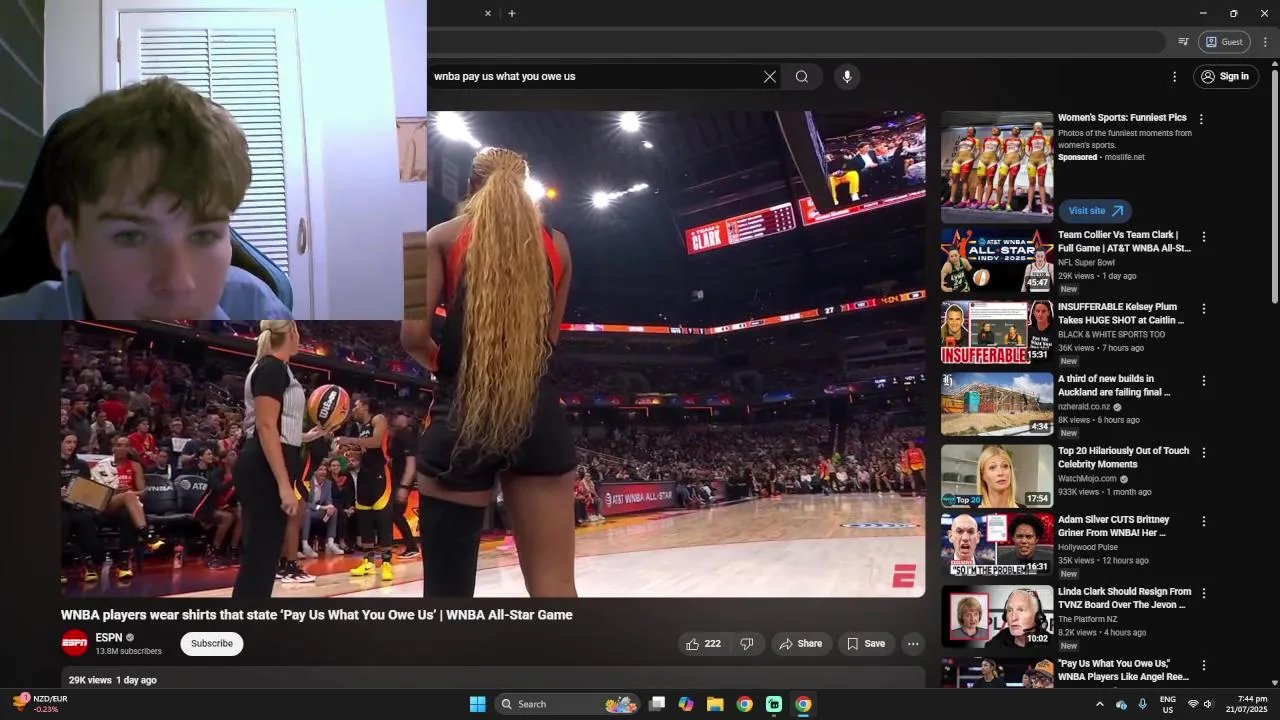Viewport: 1280px width, 720px height.
Task: Save the video to a playlist
Action: pos(866,644)
